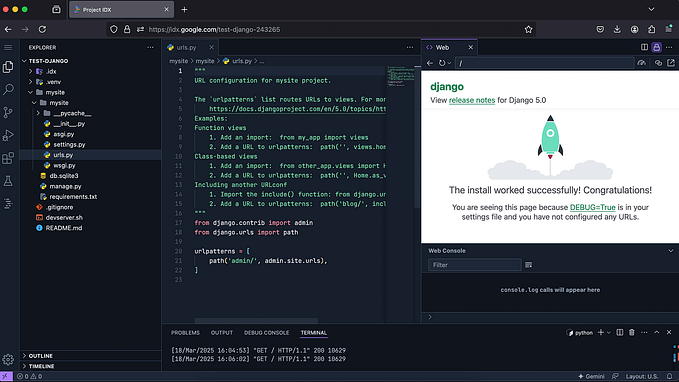Click the Web Console Filter field

[x=475, y=265]
